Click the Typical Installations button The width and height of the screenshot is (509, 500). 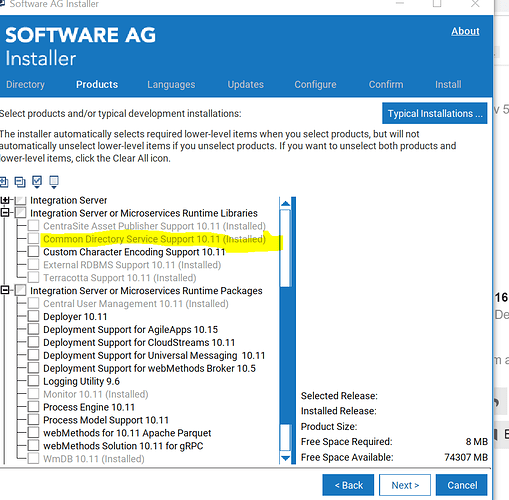[435, 113]
